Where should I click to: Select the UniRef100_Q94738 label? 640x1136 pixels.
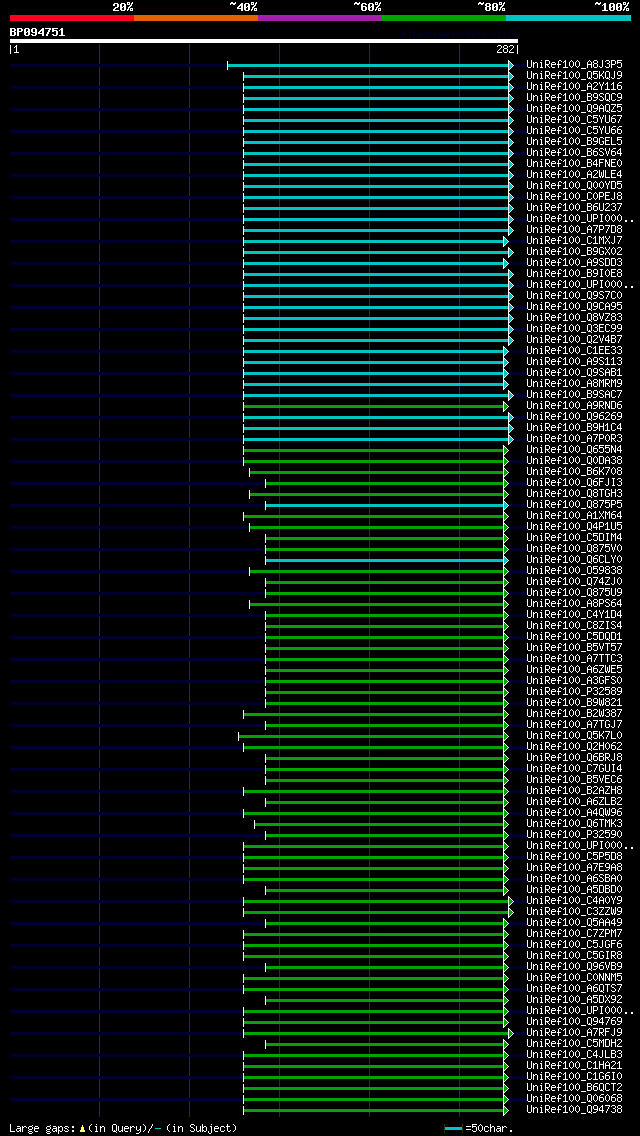575,1110
